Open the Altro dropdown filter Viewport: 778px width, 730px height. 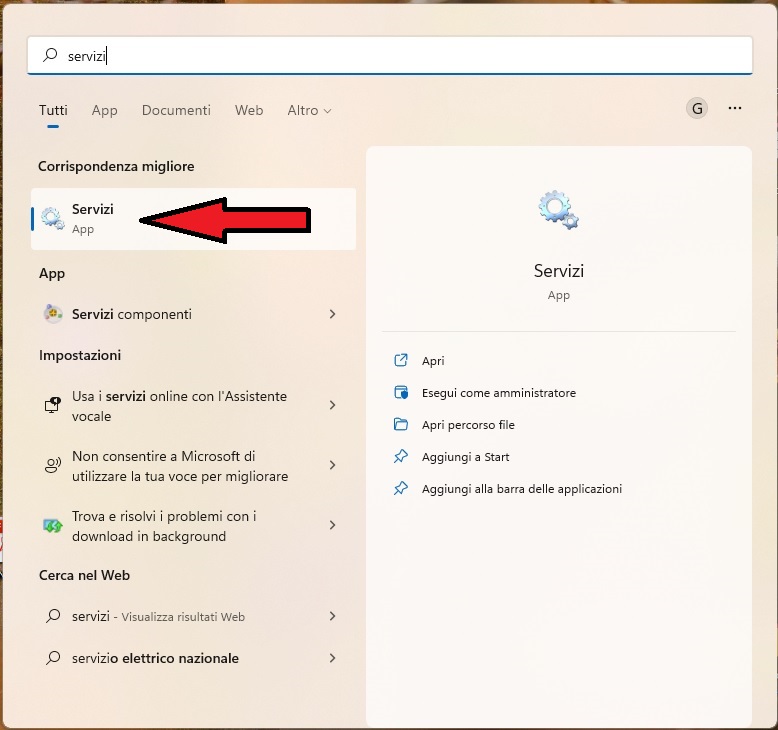[309, 110]
